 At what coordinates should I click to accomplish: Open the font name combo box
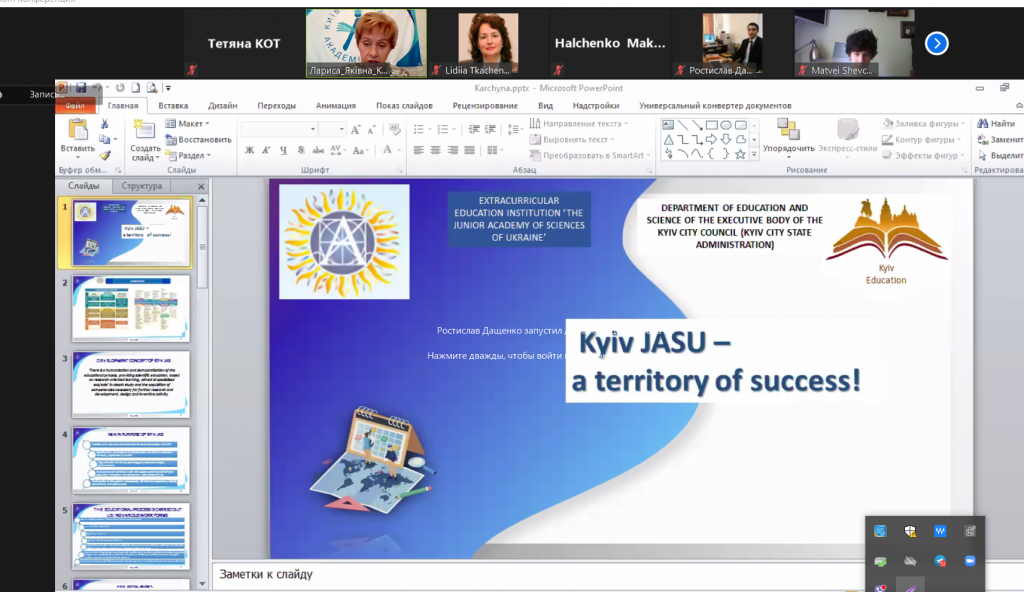click(280, 129)
